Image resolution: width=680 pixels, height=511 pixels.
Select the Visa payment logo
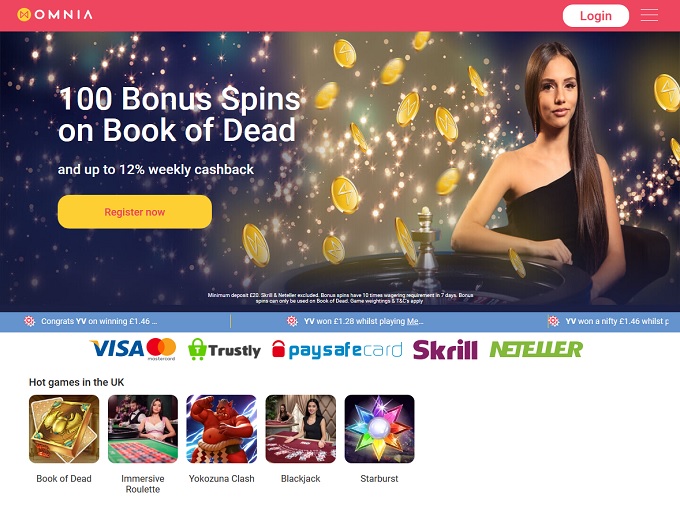coord(117,349)
